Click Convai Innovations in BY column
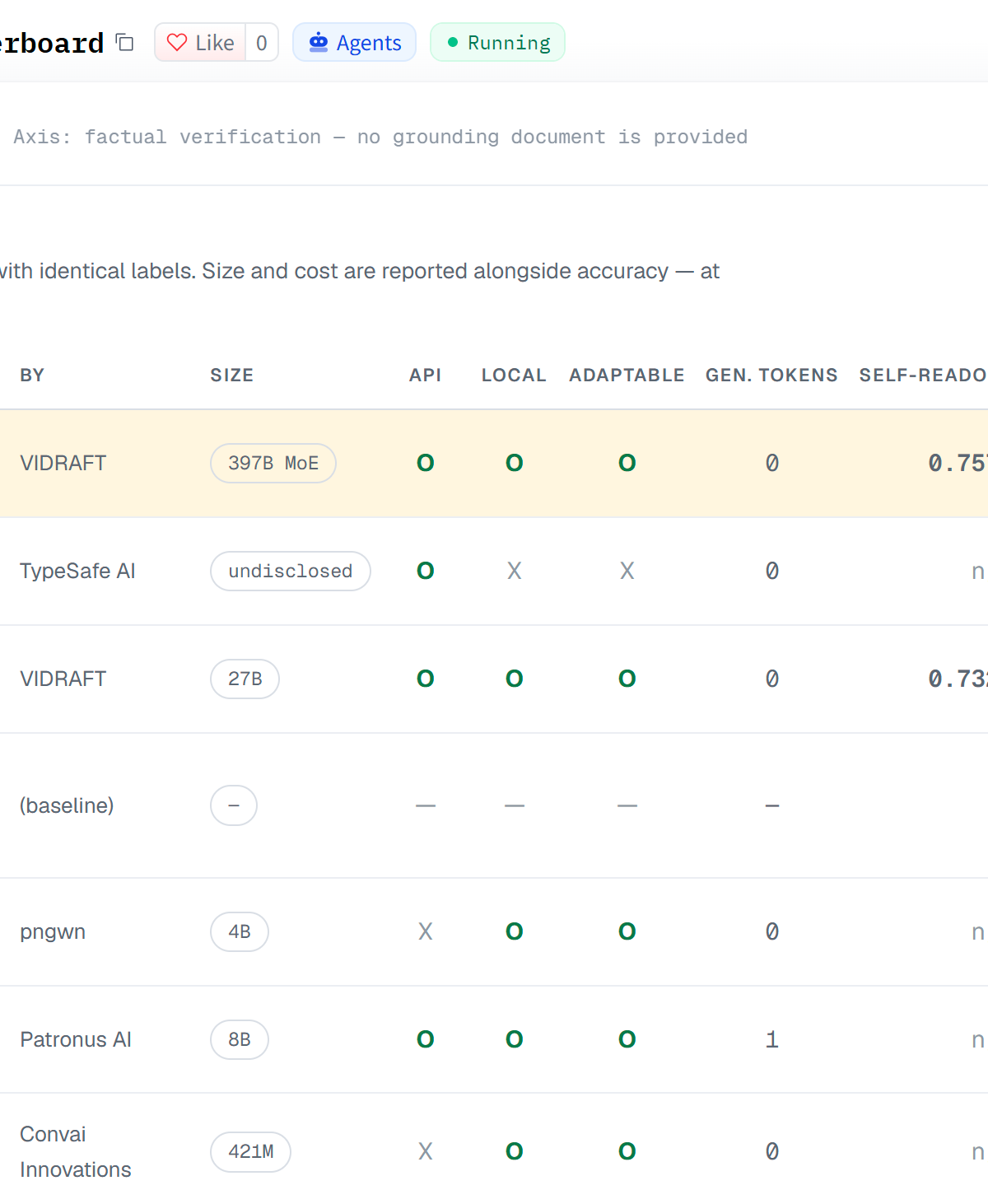988x1204 pixels. pos(76,1151)
